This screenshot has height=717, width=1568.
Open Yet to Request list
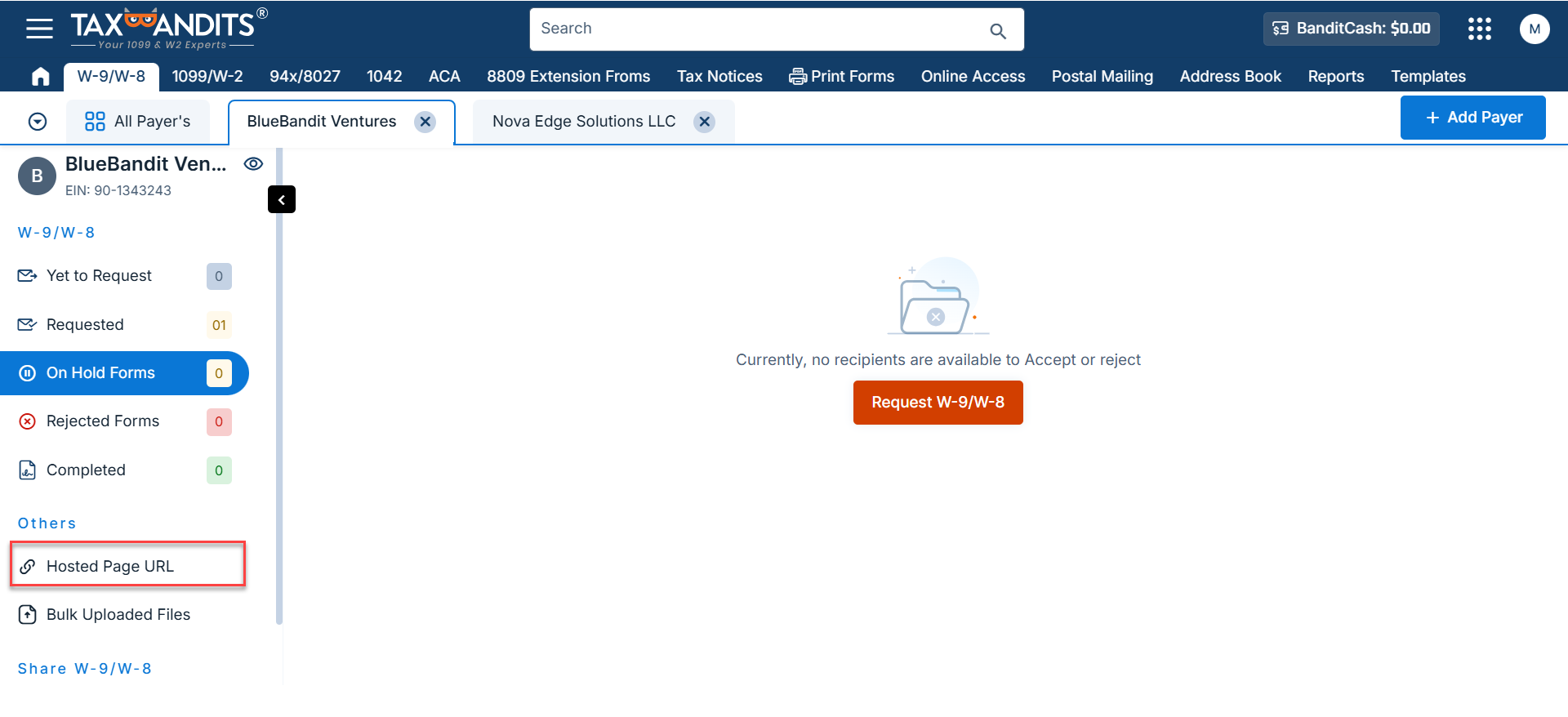[124, 276]
